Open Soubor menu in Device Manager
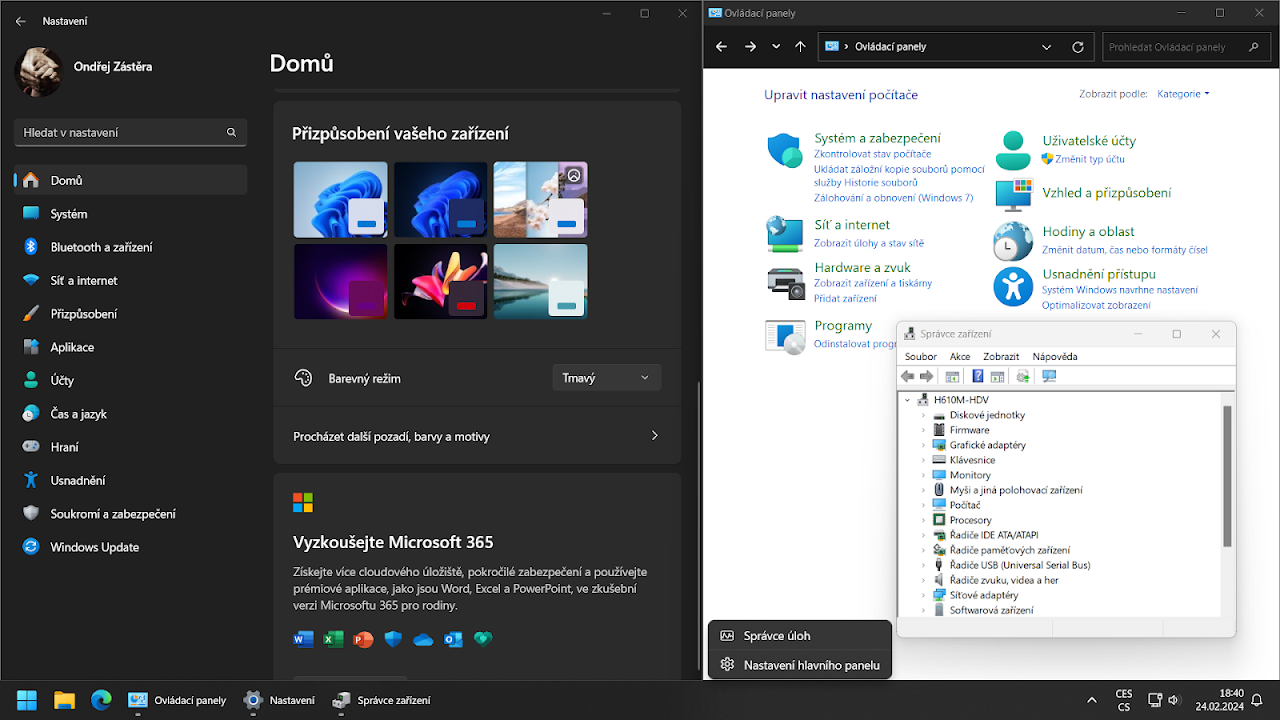Viewport: 1280px width, 720px height. pos(921,356)
